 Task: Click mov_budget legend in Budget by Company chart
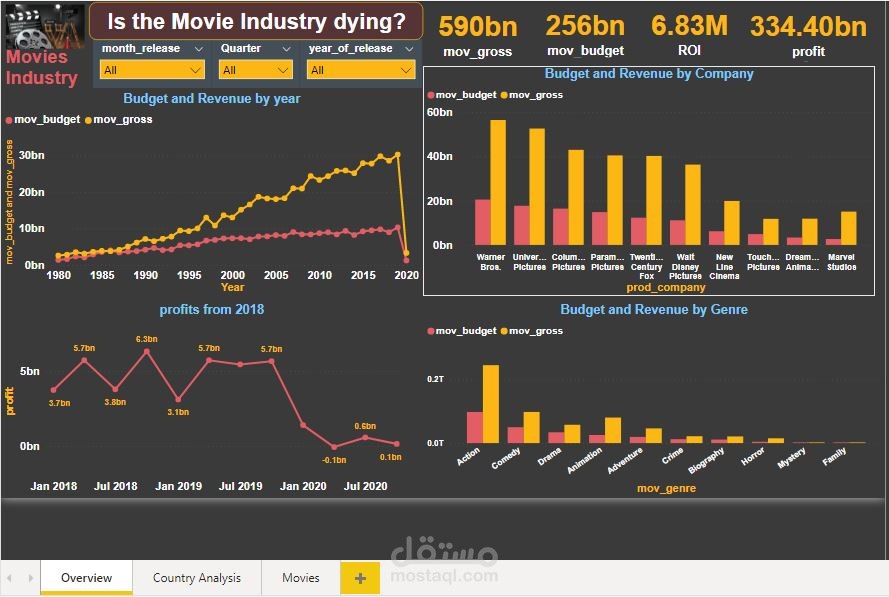click(x=462, y=95)
